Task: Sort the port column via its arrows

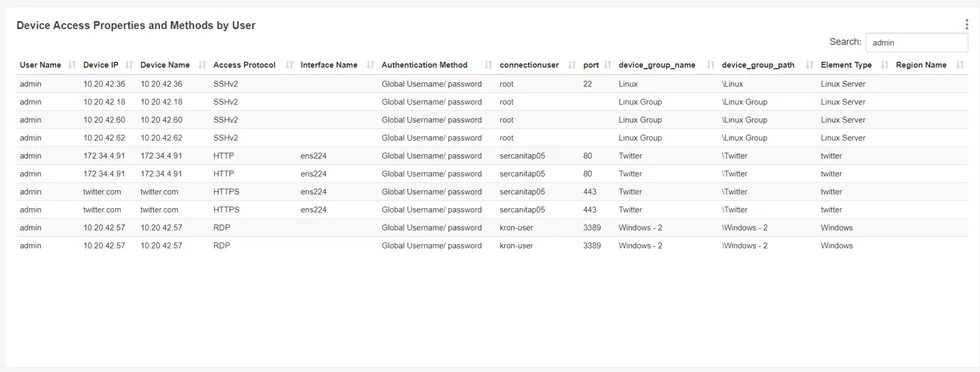Action: click(608, 65)
